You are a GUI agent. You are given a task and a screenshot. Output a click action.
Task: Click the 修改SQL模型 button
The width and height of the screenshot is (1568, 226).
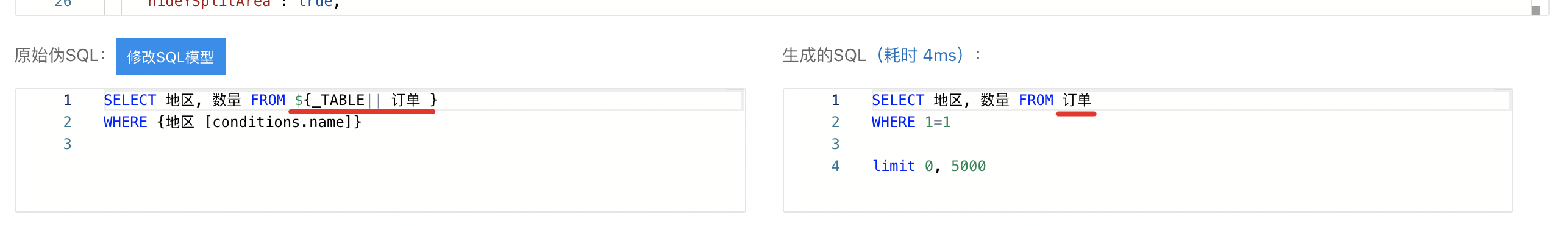(170, 56)
